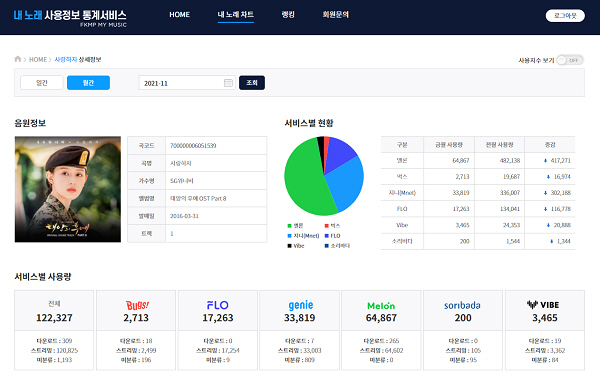Select the genie logo card

300,311
